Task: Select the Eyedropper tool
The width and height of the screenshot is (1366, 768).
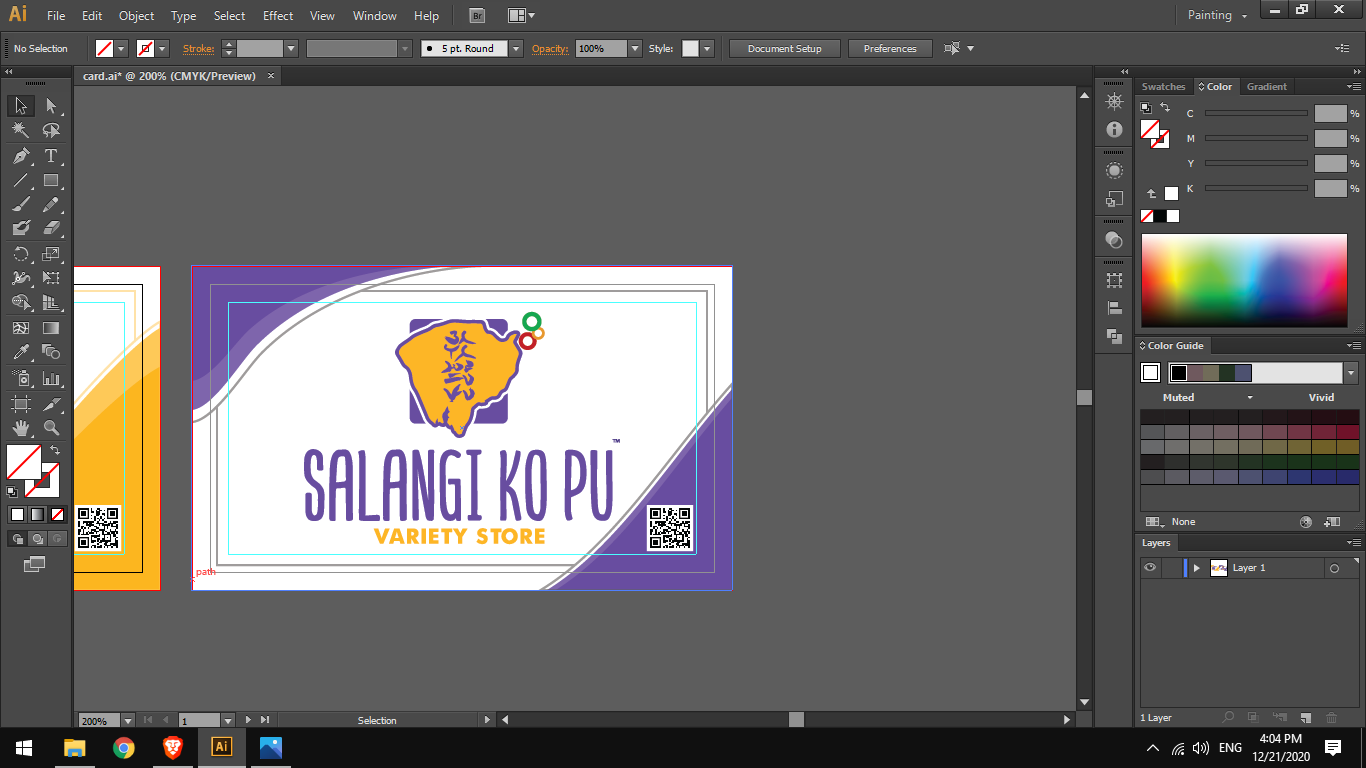Action: point(20,352)
